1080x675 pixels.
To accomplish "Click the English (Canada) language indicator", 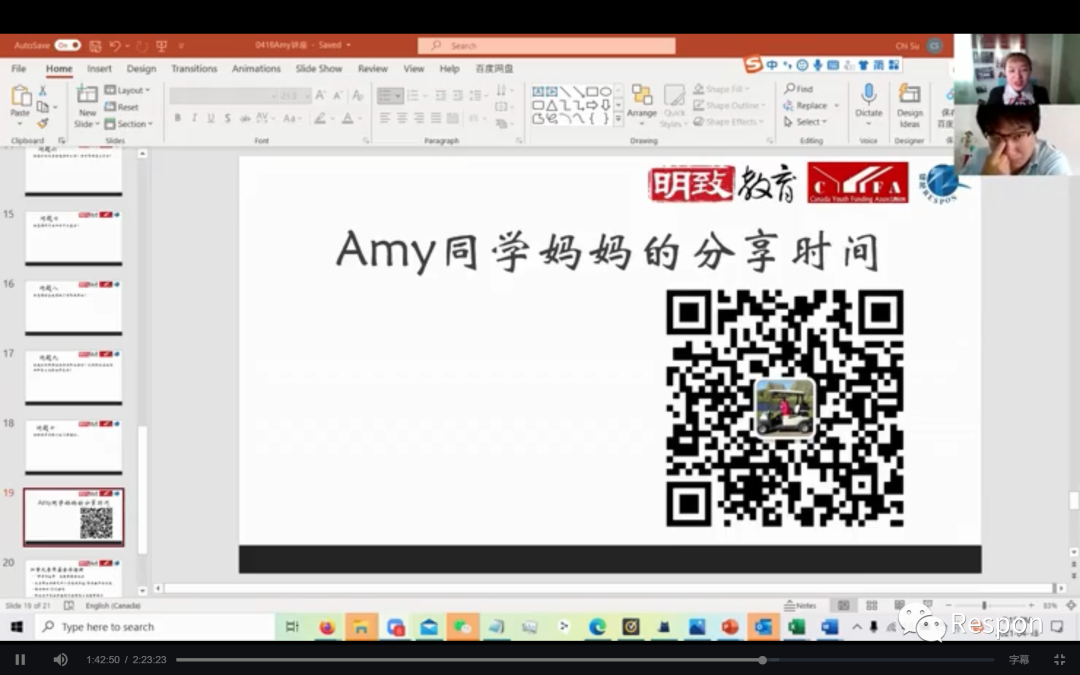I will [113, 605].
